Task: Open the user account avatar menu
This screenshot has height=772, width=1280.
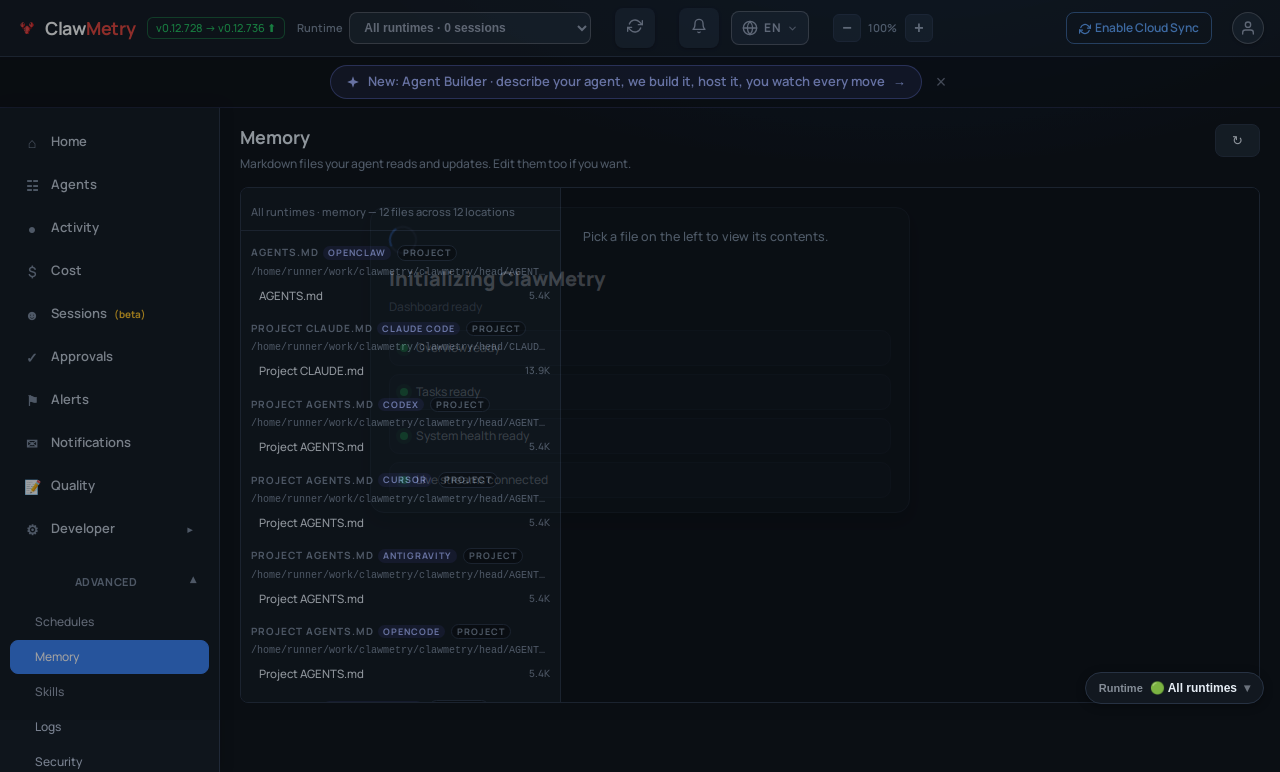Action: [x=1248, y=28]
